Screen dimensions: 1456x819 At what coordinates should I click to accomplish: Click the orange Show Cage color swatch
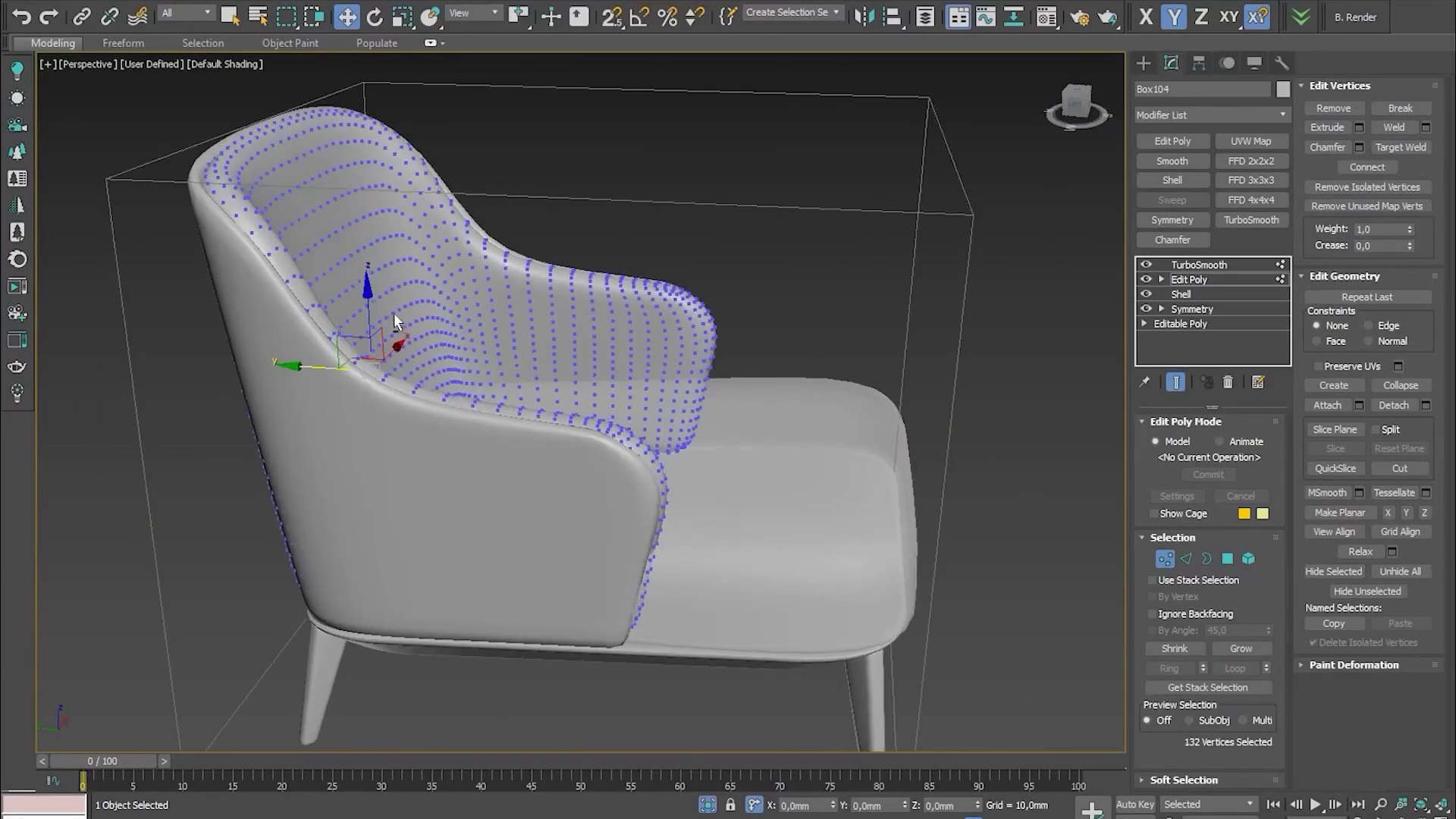pos(1244,513)
